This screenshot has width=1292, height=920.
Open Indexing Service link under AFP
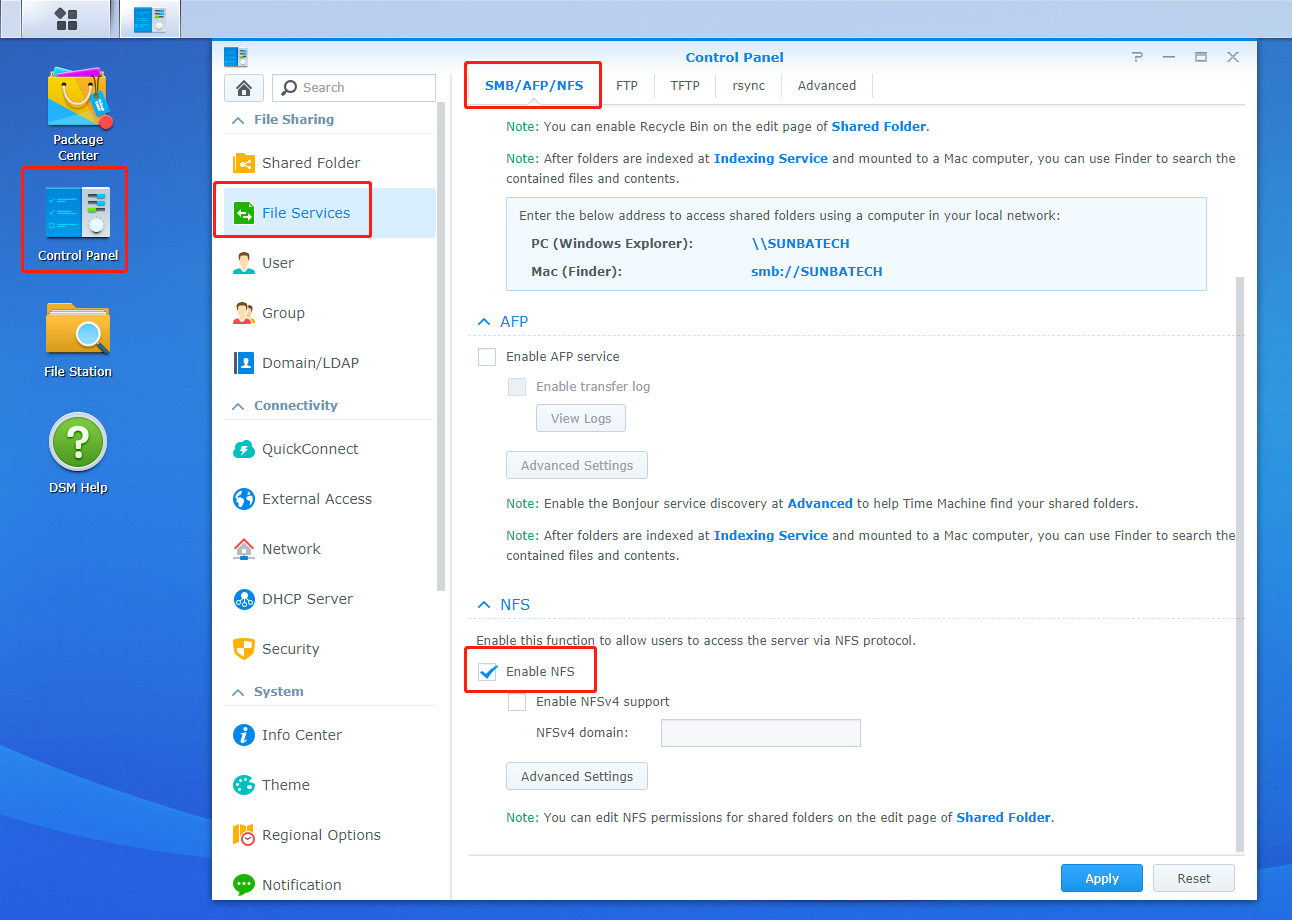click(771, 536)
